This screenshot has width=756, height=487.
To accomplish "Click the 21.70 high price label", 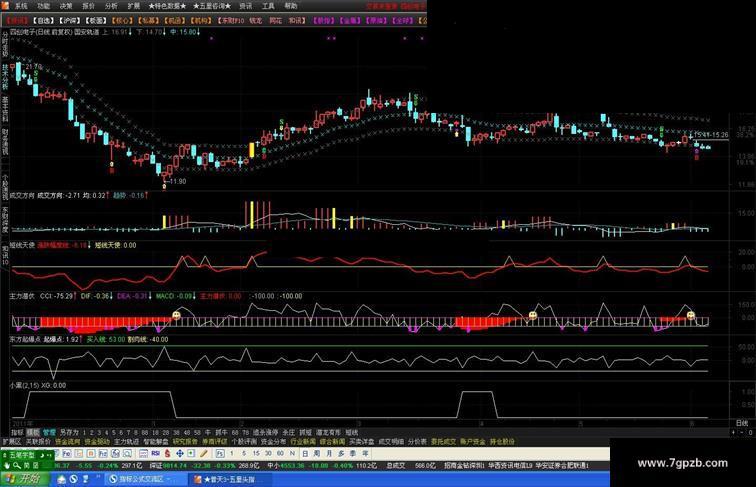I will click(x=33, y=66).
